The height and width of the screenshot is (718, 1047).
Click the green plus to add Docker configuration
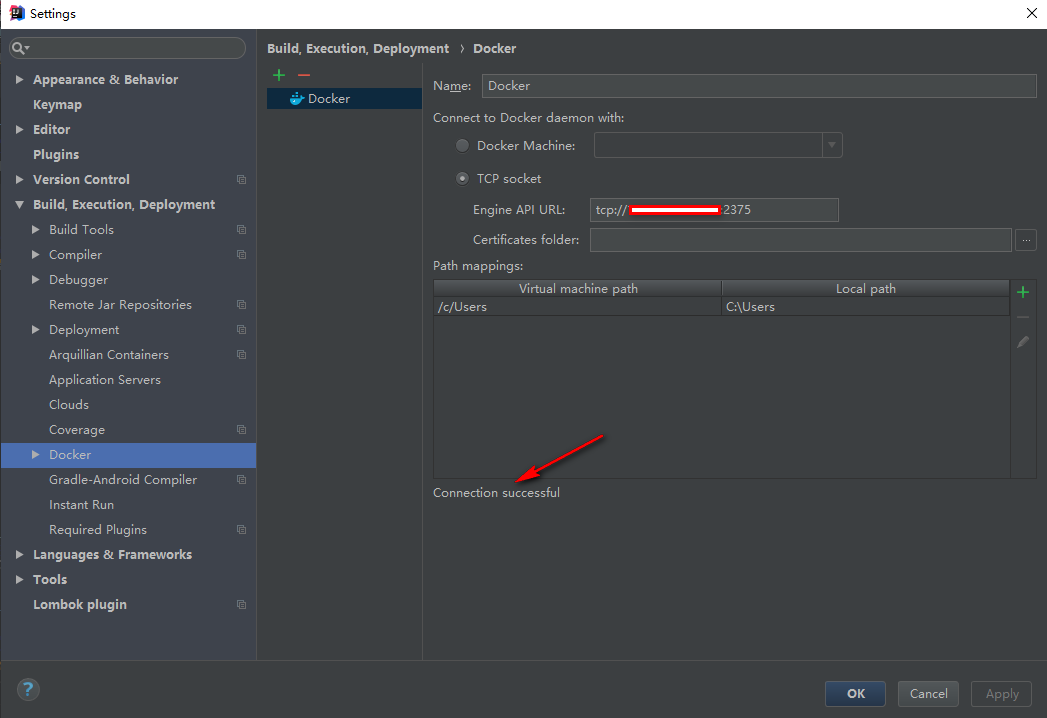(279, 75)
